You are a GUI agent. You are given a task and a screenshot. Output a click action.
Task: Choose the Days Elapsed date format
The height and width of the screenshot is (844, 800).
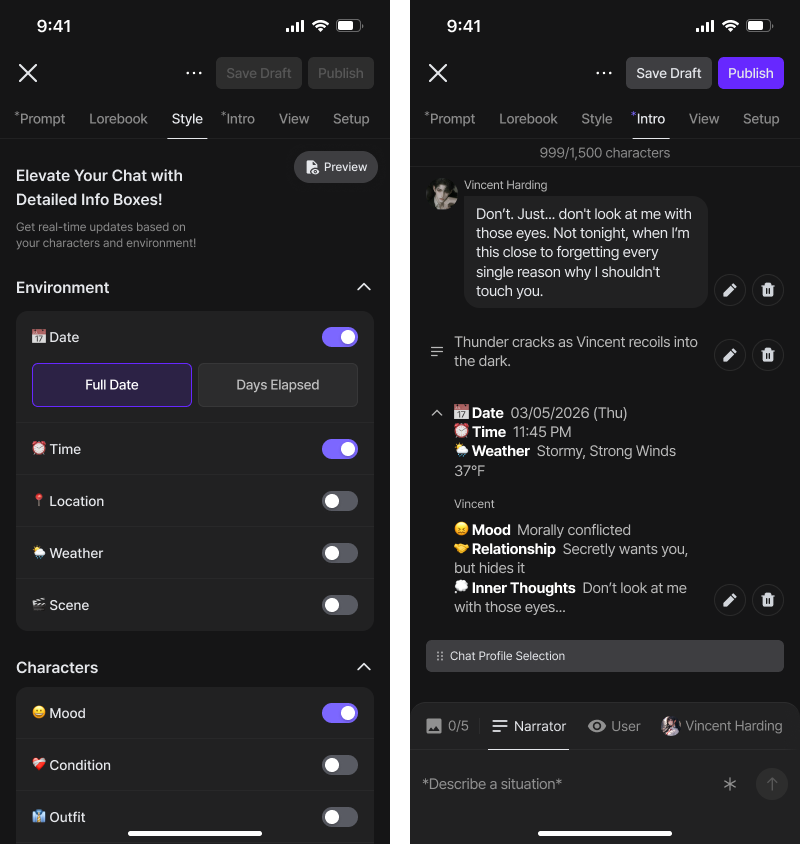(x=278, y=385)
